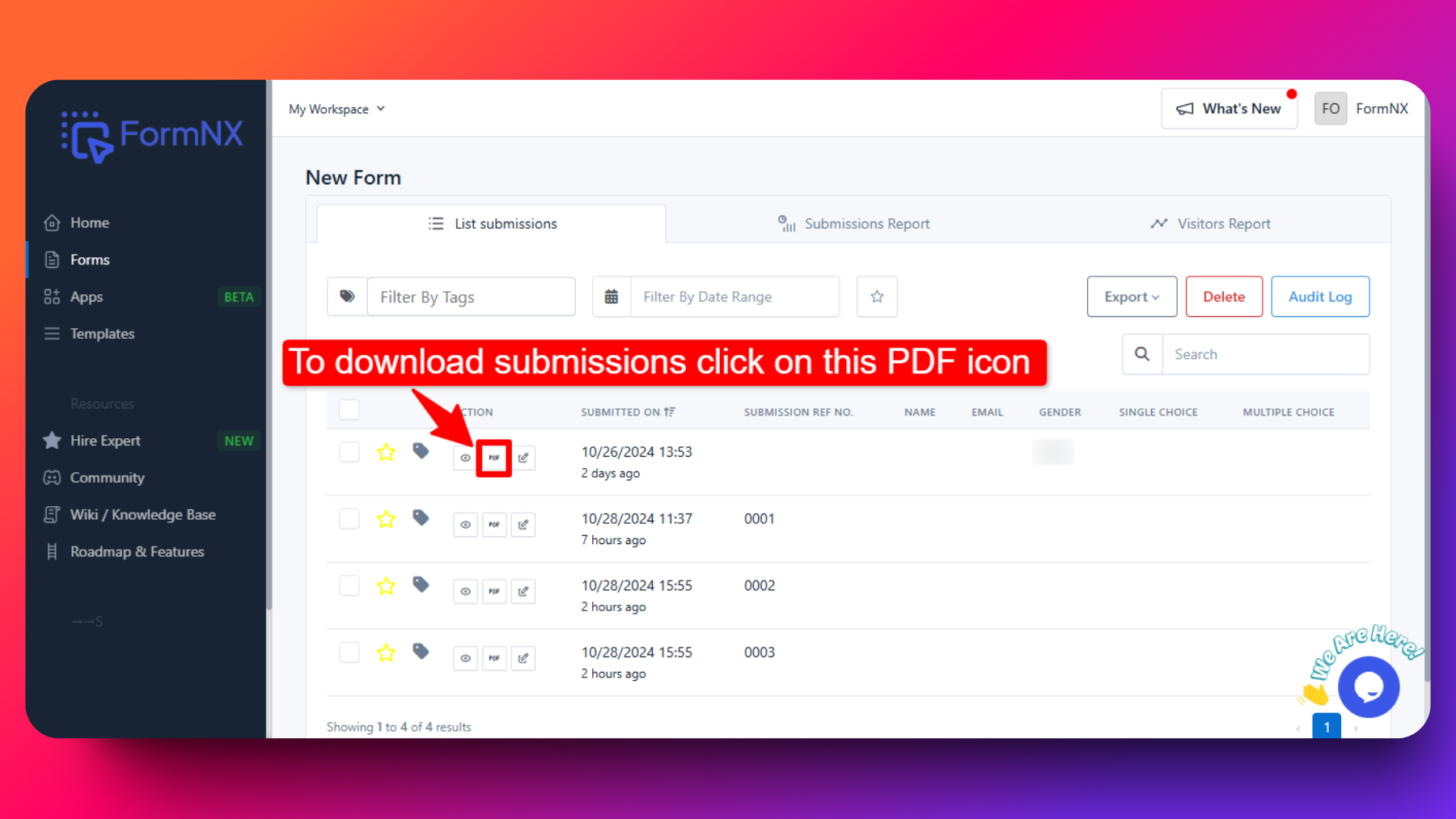
Task: Tick the checkbox for submission 0003
Action: [349, 652]
